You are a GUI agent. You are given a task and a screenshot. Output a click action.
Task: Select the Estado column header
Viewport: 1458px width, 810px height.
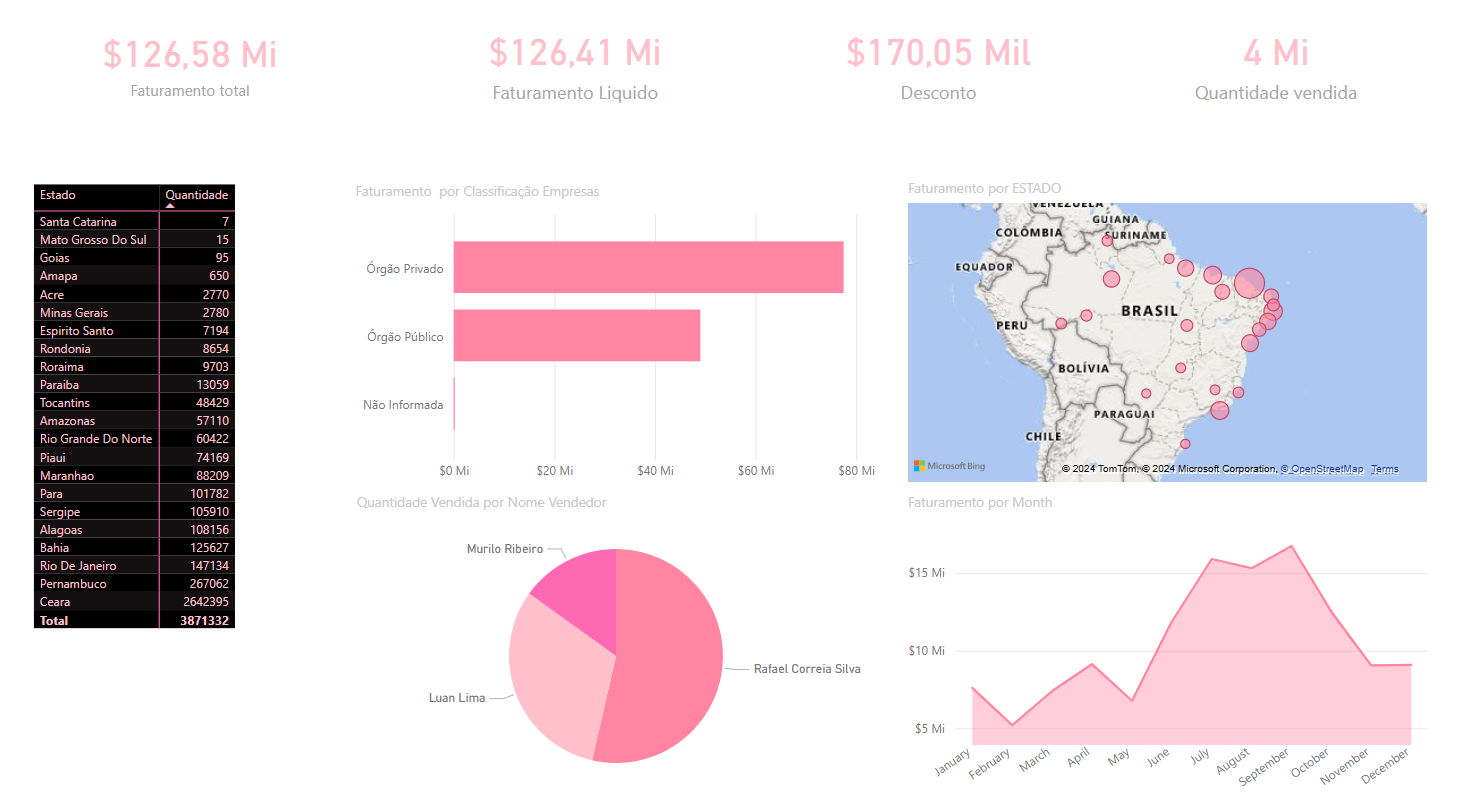pyautogui.click(x=58, y=195)
